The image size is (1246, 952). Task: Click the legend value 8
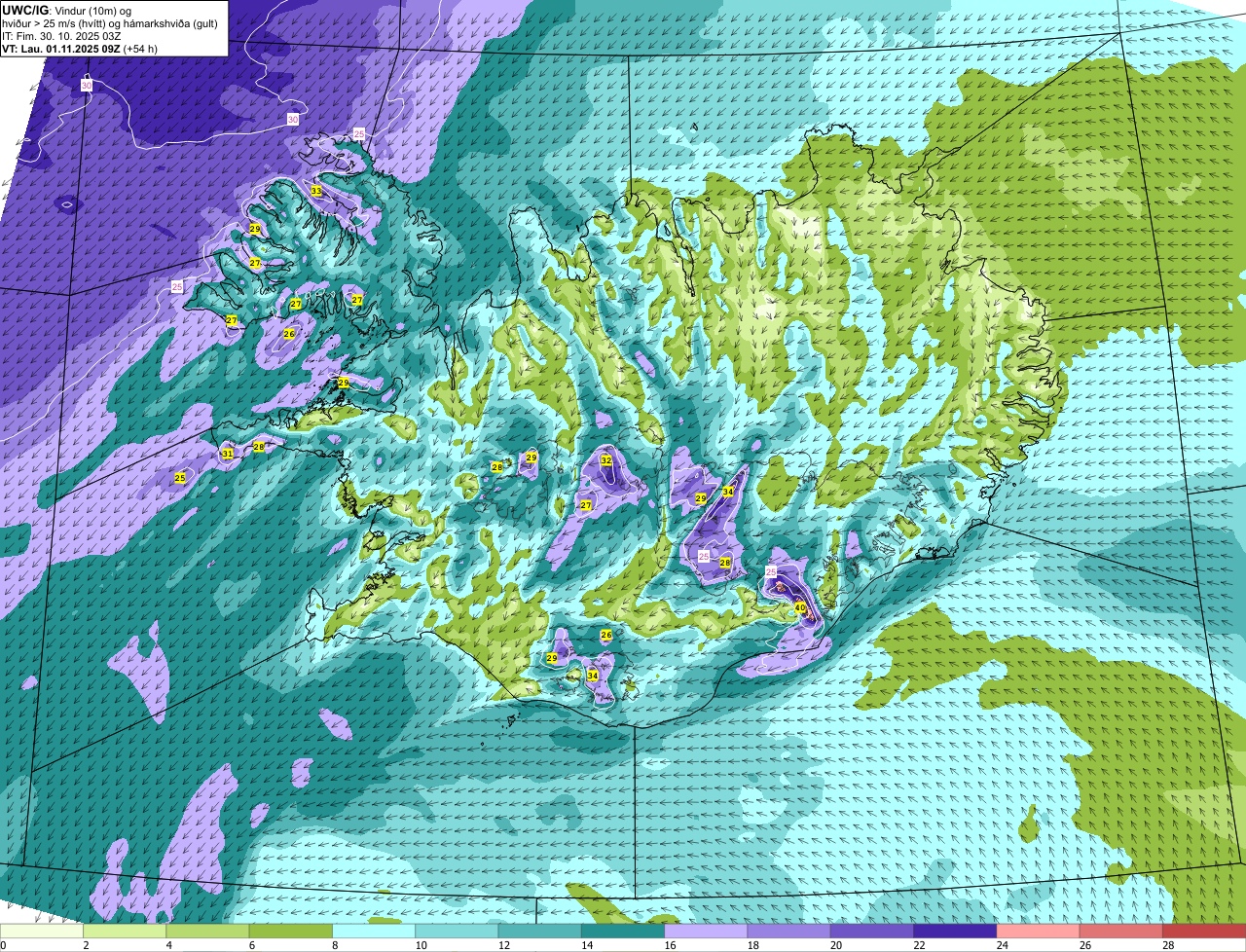coord(335,945)
